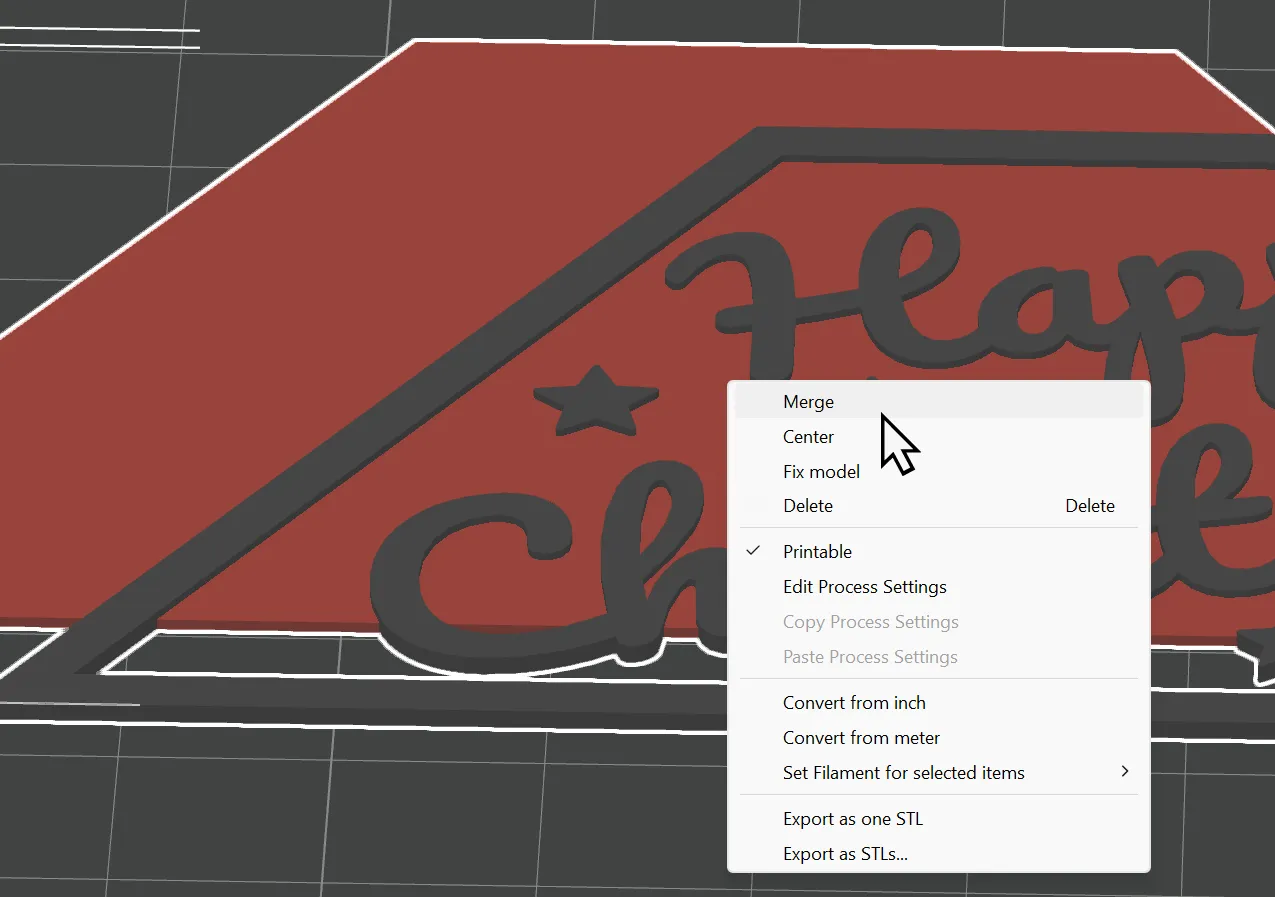Viewport: 1275px width, 897px height.
Task: Select Merge in the context menu
Action: (x=939, y=402)
